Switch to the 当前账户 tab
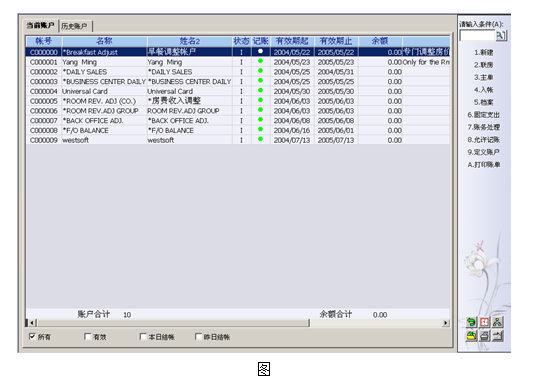538x381 pixels. click(40, 25)
